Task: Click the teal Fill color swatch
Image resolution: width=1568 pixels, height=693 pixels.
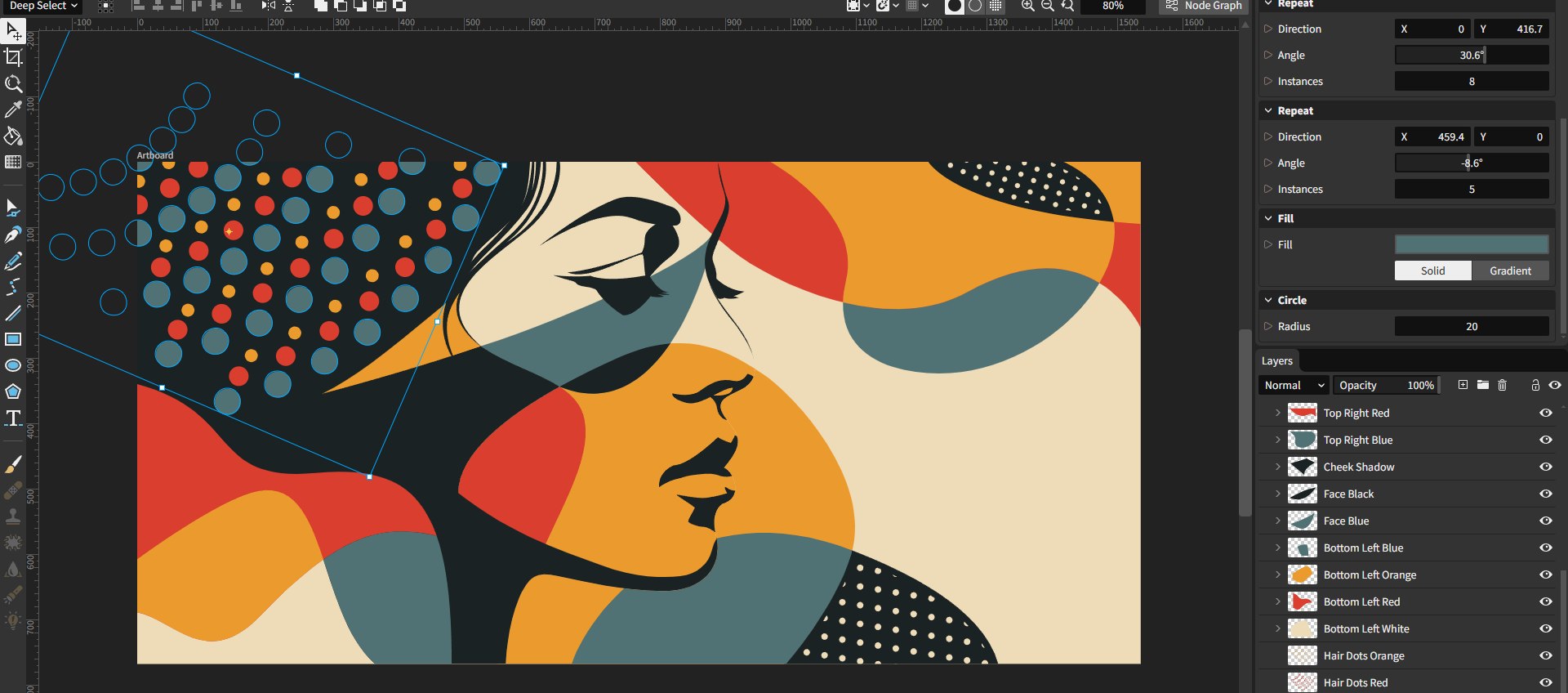Action: (x=1471, y=244)
